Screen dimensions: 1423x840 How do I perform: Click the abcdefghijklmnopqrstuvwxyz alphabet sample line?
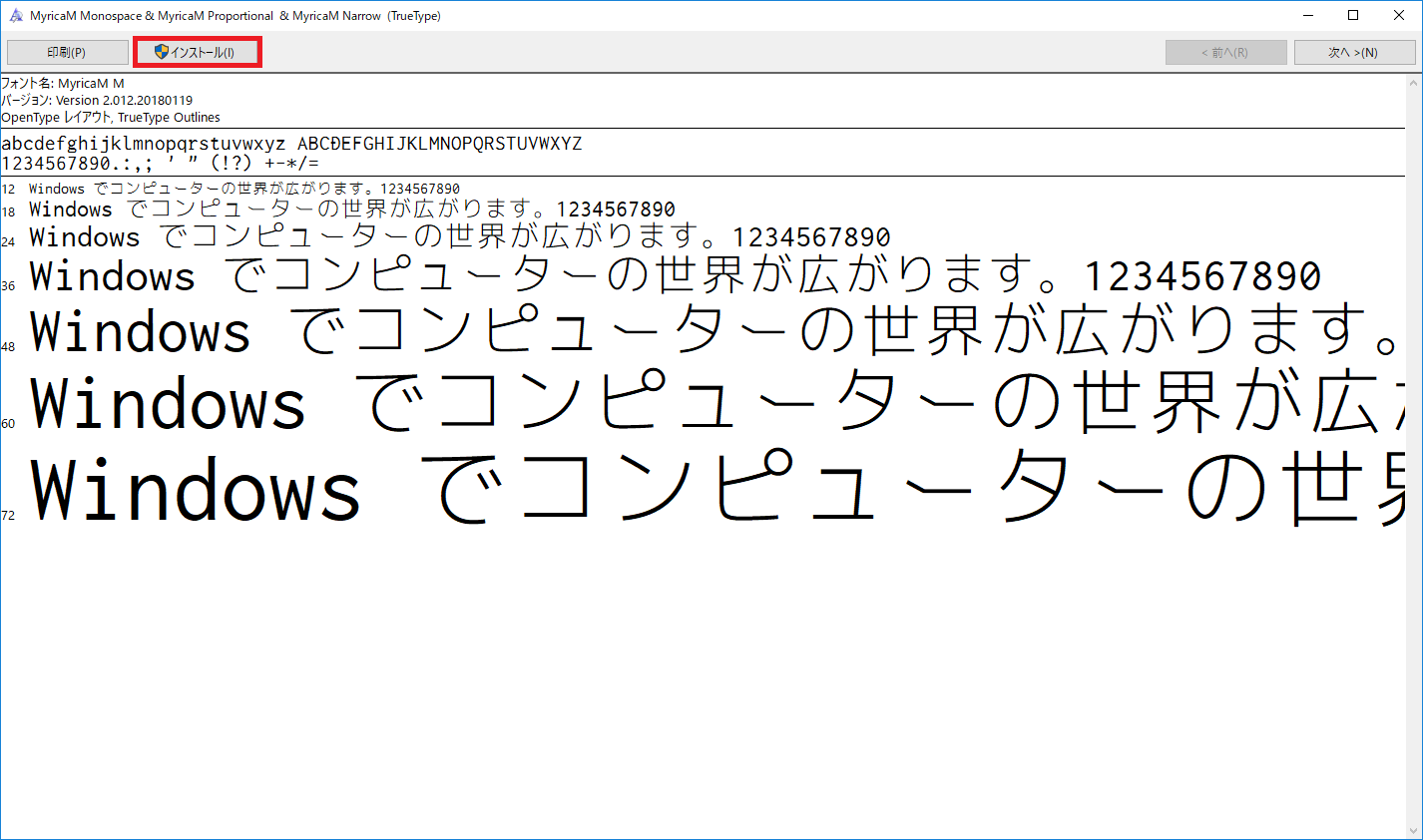291,144
